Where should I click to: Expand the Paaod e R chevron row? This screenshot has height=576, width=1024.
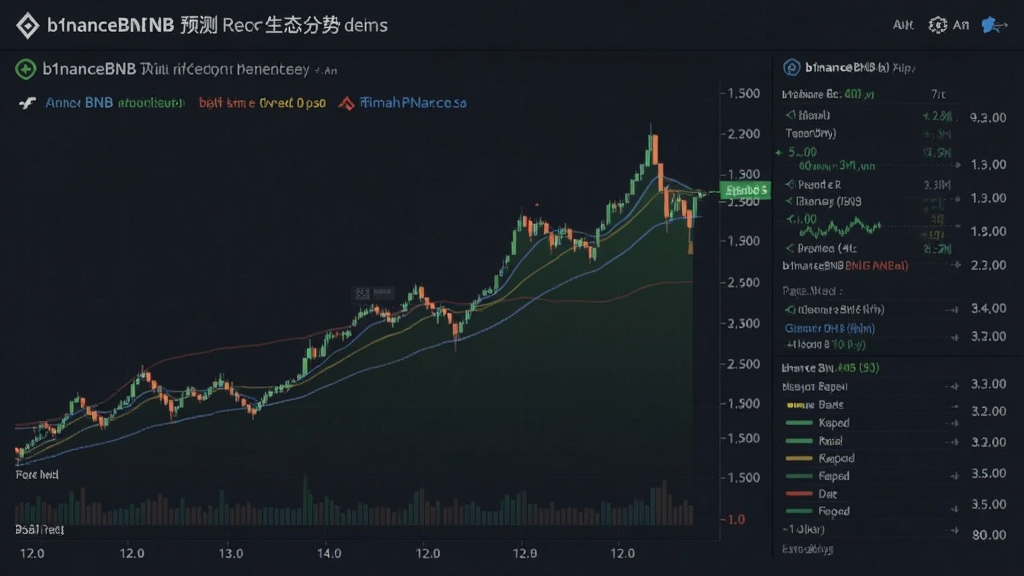point(790,185)
